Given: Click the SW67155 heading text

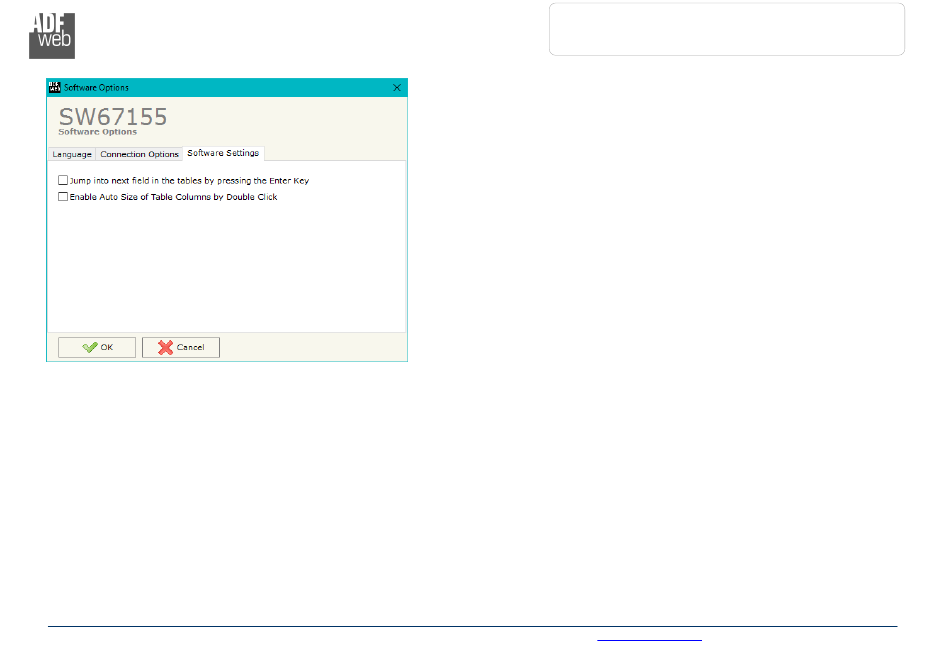Looking at the screenshot, I should 113,116.
